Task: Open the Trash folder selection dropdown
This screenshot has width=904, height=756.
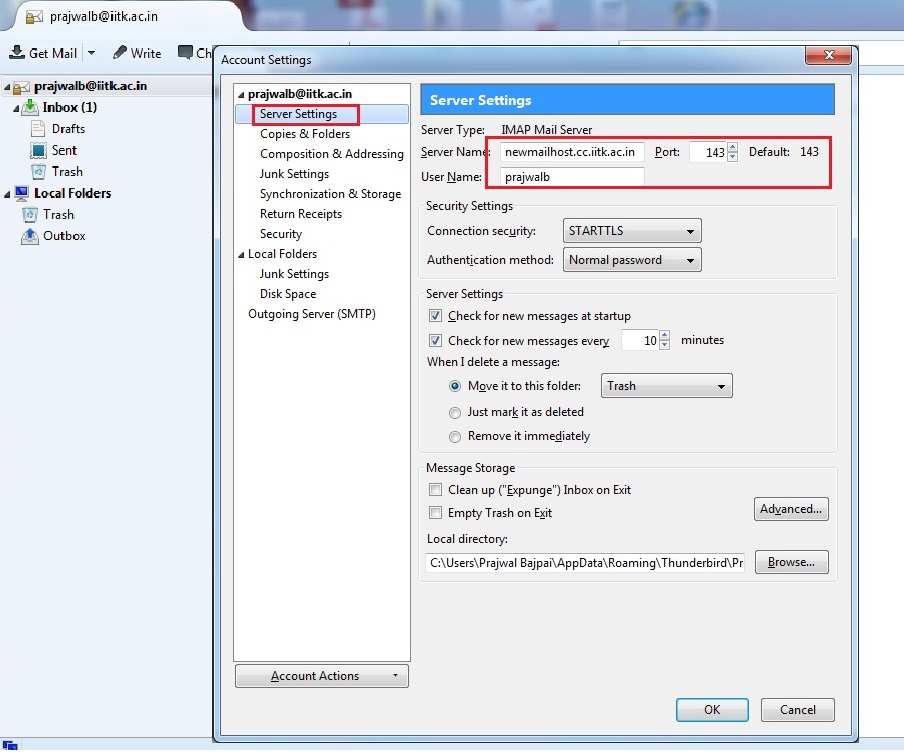Action: coord(666,386)
